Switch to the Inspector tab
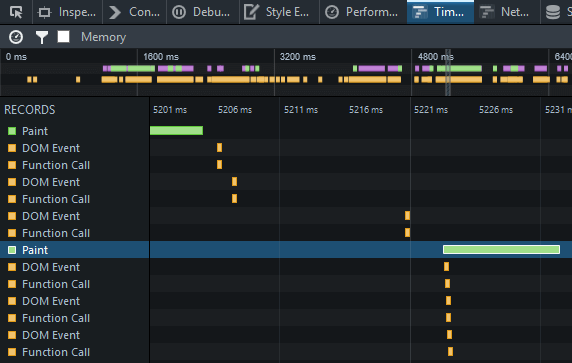Viewport: 572px width, 363px height. 67,12
